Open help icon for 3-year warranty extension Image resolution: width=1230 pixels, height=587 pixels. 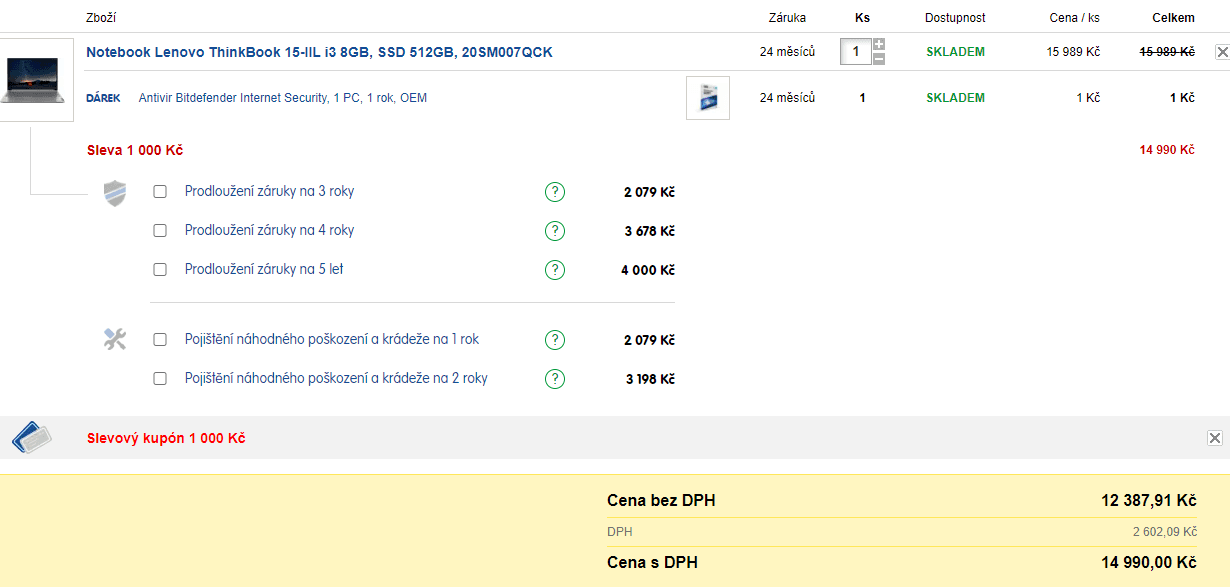coord(555,192)
